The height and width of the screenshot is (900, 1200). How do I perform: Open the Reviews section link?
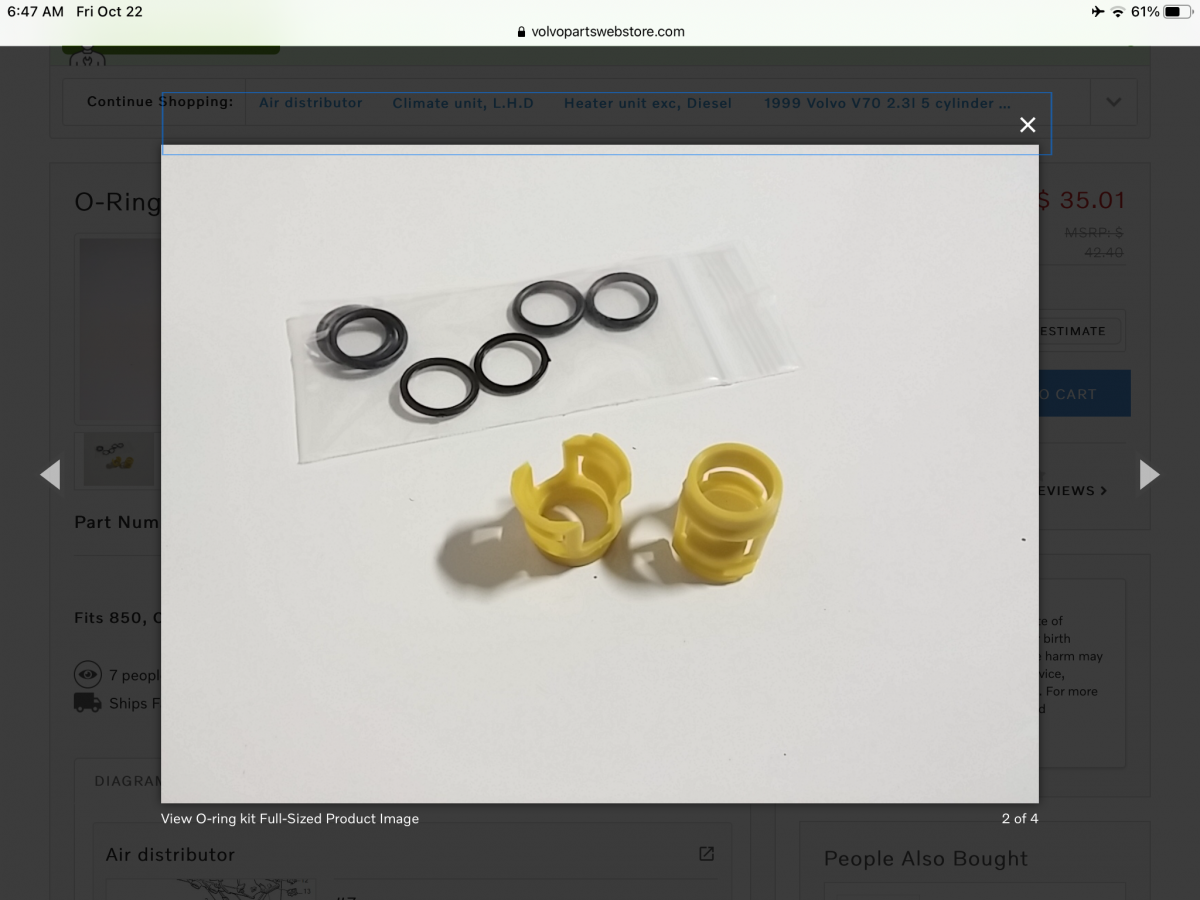1072,491
